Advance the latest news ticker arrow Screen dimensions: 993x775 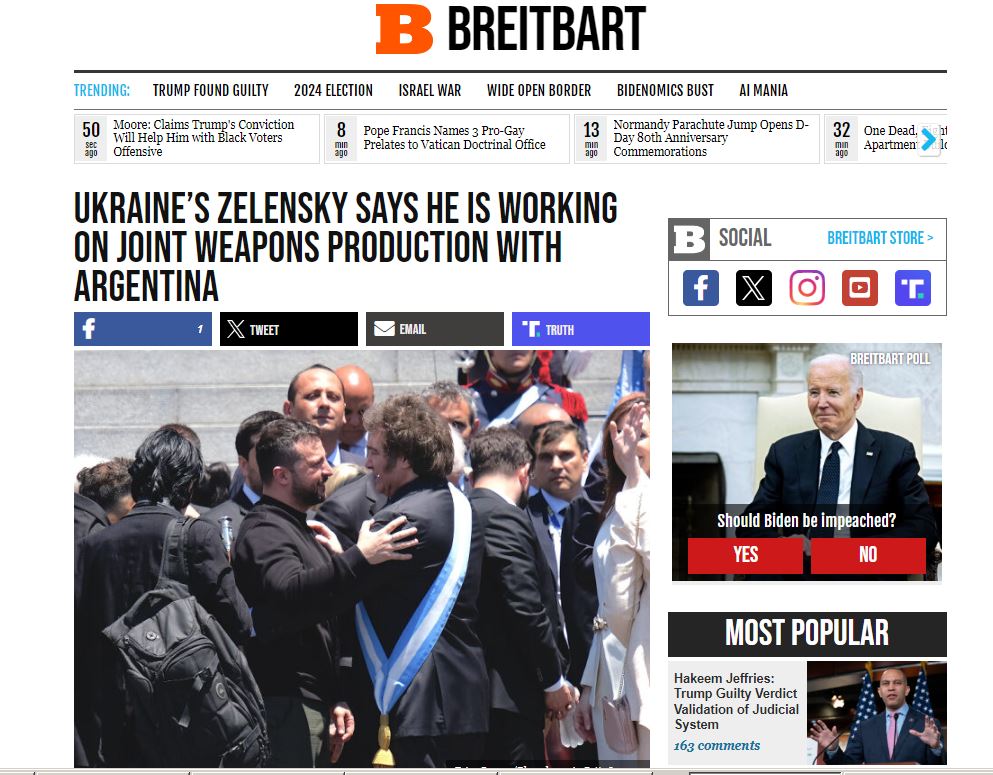(x=928, y=139)
